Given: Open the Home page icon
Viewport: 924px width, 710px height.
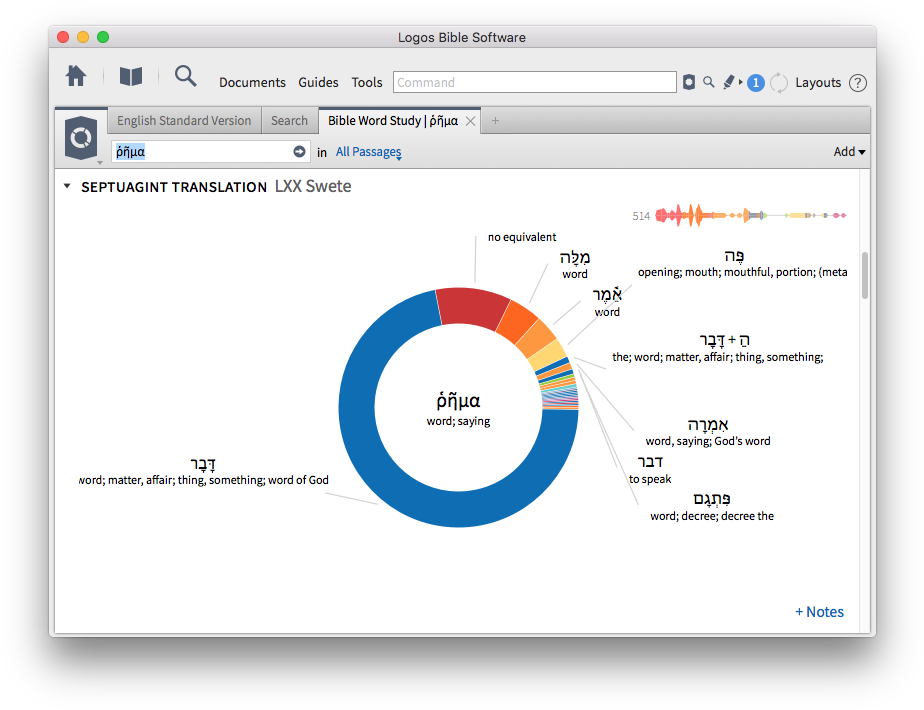Looking at the screenshot, I should (x=76, y=77).
